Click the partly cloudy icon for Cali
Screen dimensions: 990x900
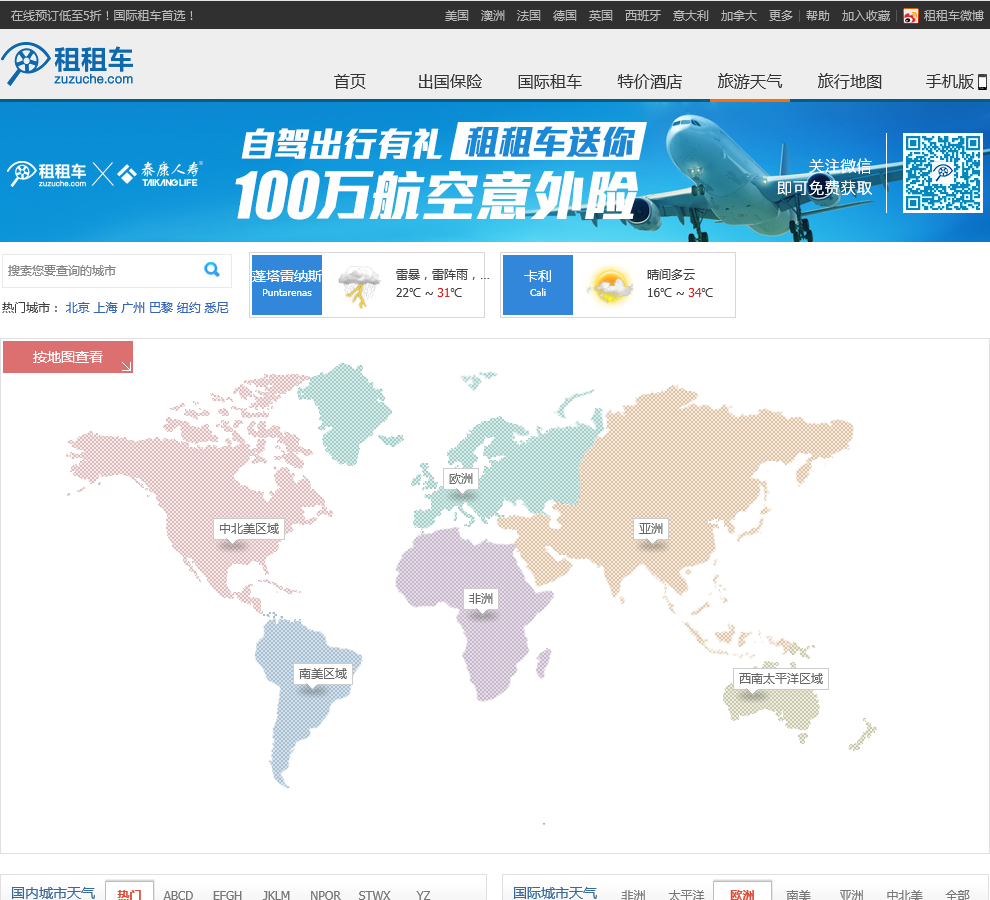(x=610, y=285)
